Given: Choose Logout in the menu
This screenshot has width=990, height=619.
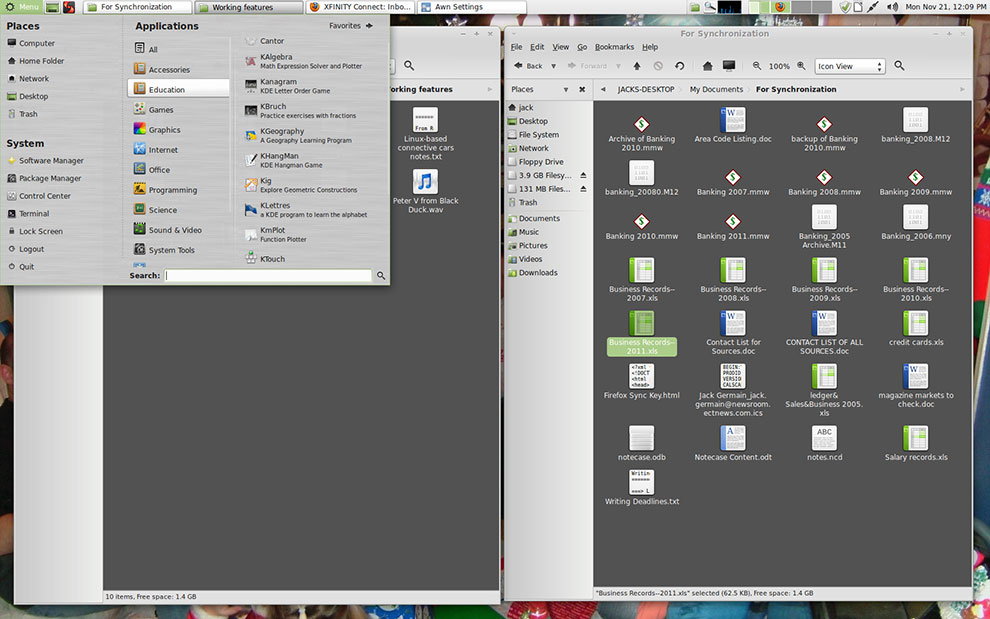Looking at the screenshot, I should [x=26, y=249].
